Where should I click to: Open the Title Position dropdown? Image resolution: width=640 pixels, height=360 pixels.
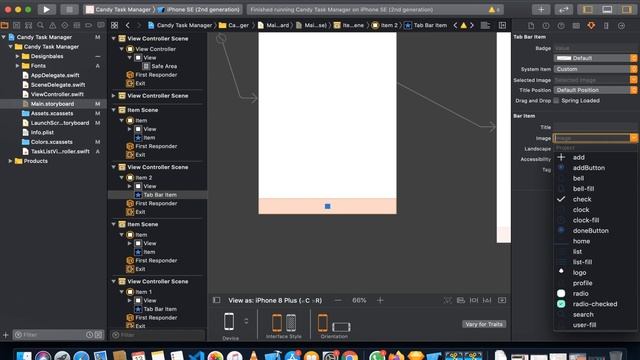(x=596, y=90)
